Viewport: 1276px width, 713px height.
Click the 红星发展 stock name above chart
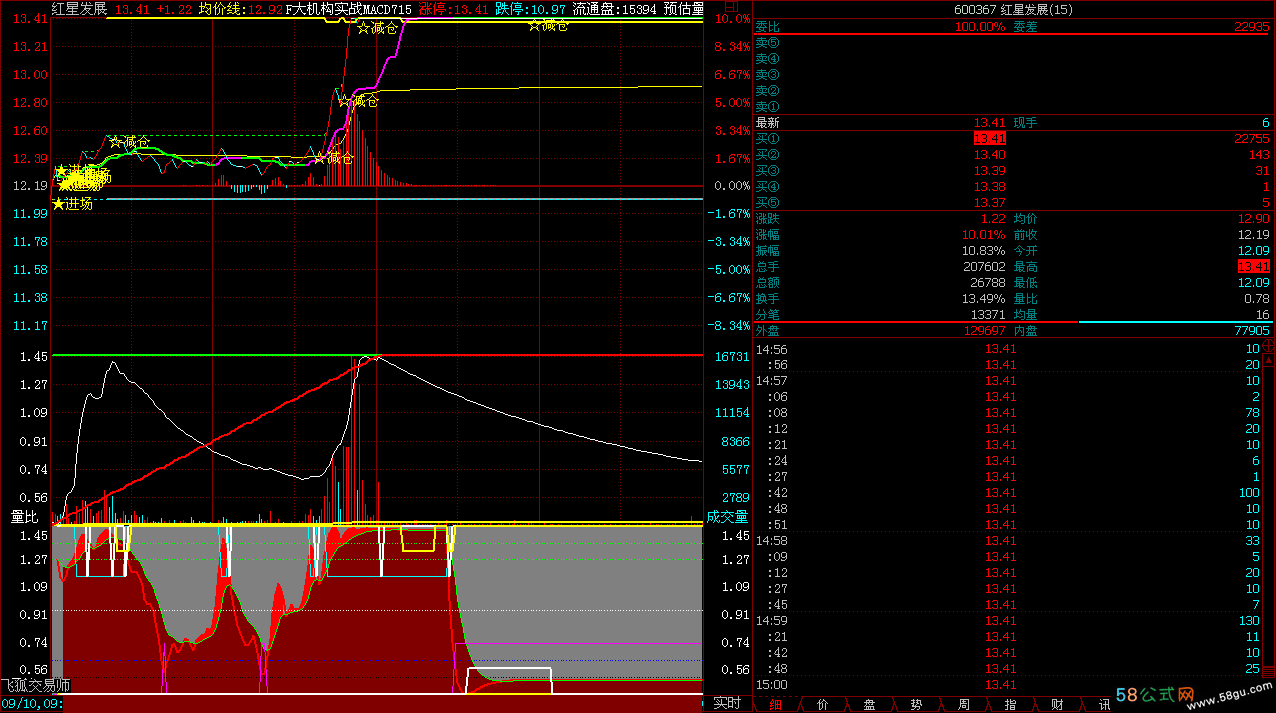coord(79,9)
